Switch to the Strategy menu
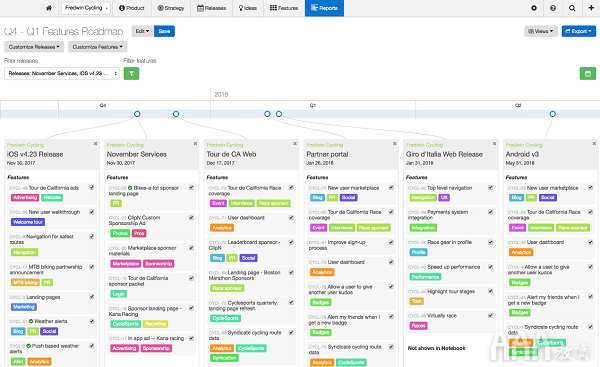 tap(171, 8)
